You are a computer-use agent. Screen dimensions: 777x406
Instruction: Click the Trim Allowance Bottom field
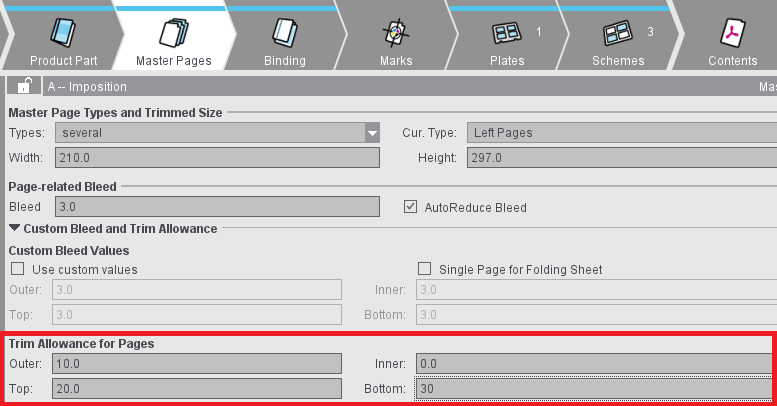point(596,388)
